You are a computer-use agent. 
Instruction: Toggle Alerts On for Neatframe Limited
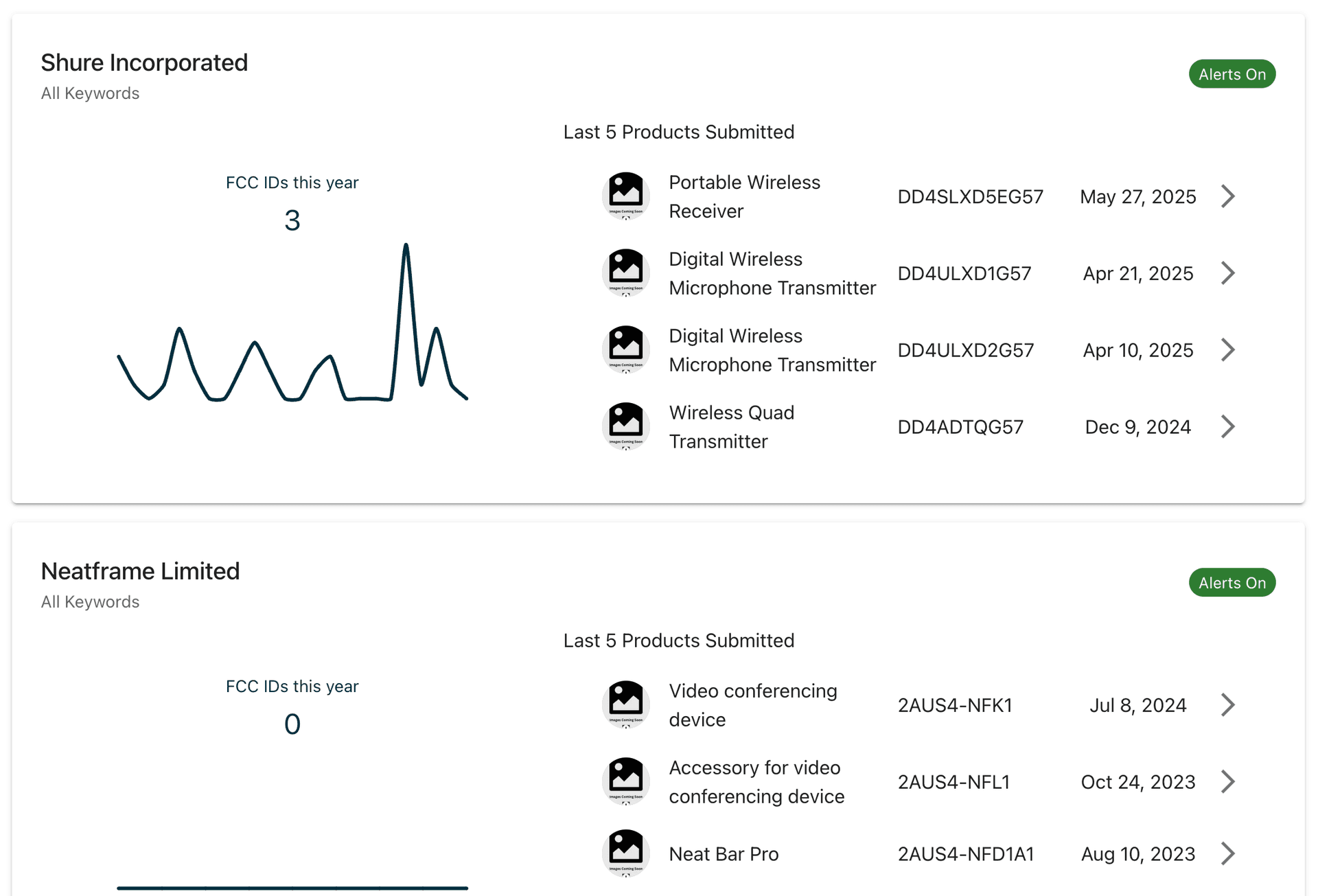1232,583
